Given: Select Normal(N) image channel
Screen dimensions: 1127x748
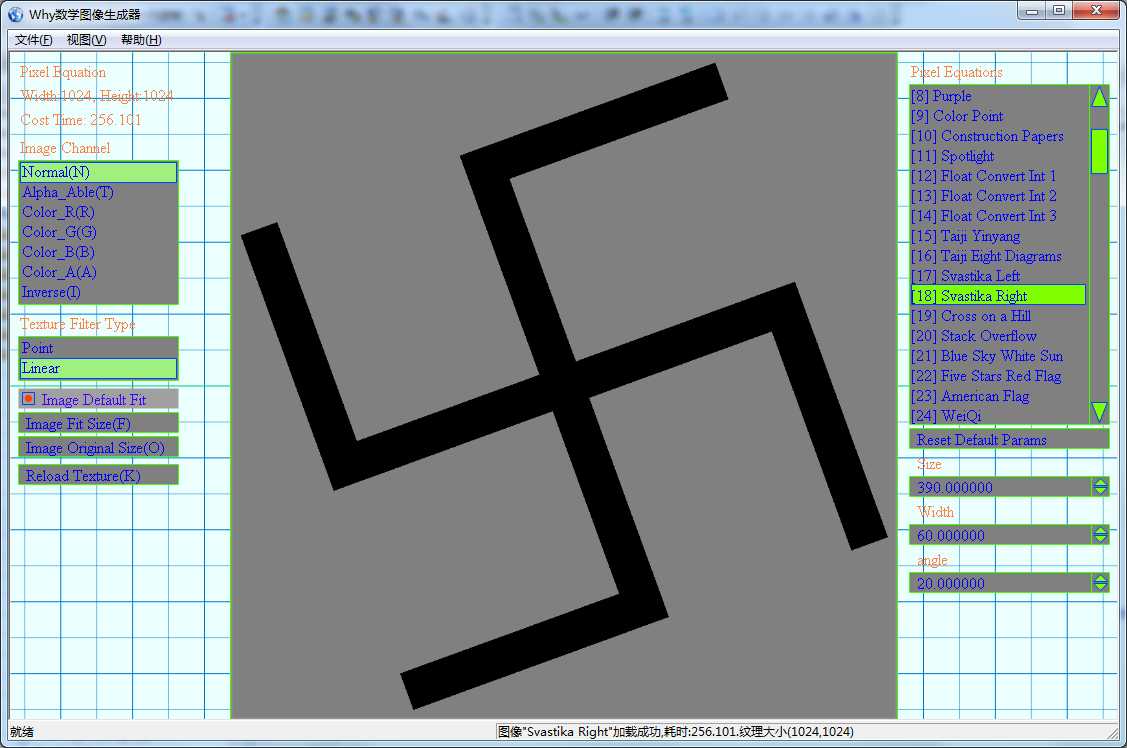Looking at the screenshot, I should [x=98, y=172].
